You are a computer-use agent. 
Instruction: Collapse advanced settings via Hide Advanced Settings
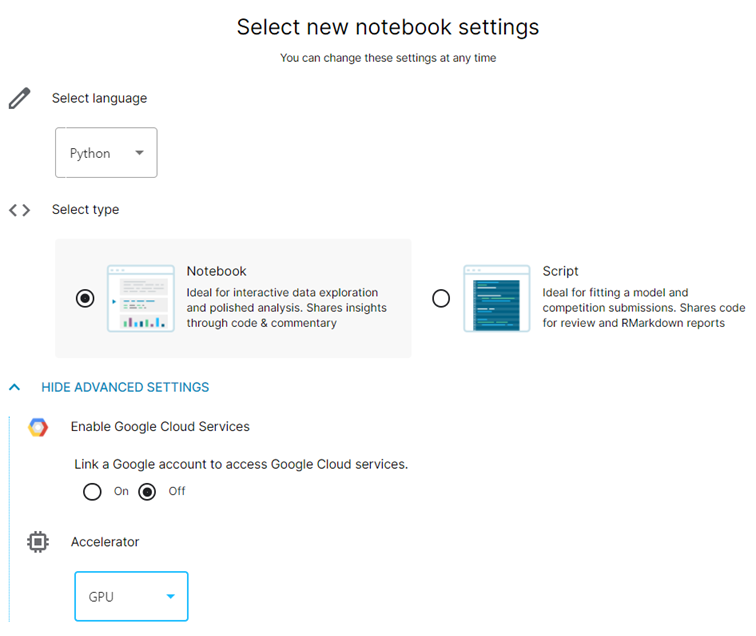pyautogui.click(x=125, y=387)
